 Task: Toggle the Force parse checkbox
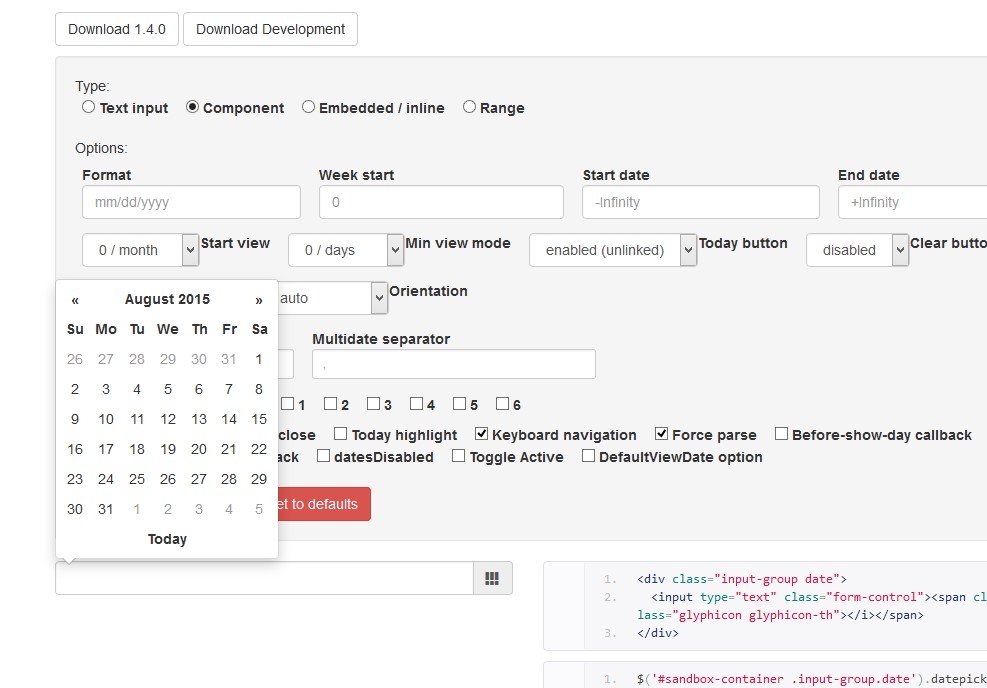pyautogui.click(x=662, y=434)
